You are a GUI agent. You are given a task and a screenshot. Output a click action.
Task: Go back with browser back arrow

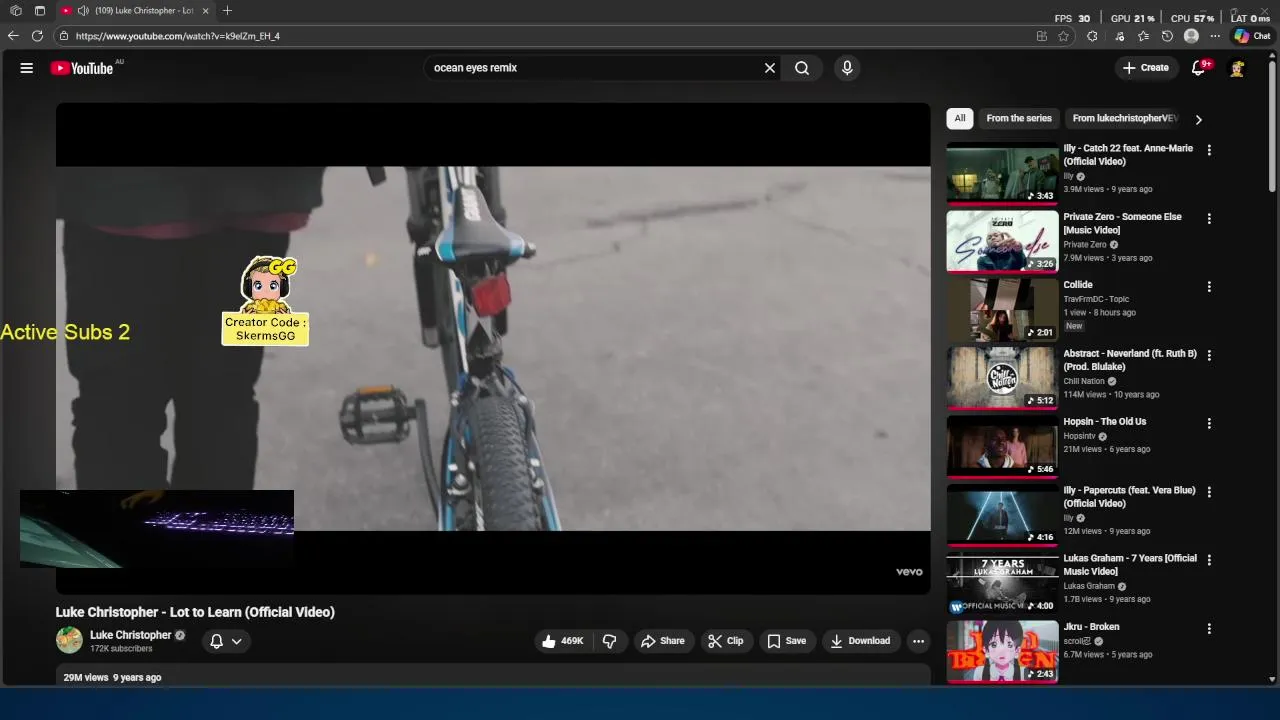point(13,36)
